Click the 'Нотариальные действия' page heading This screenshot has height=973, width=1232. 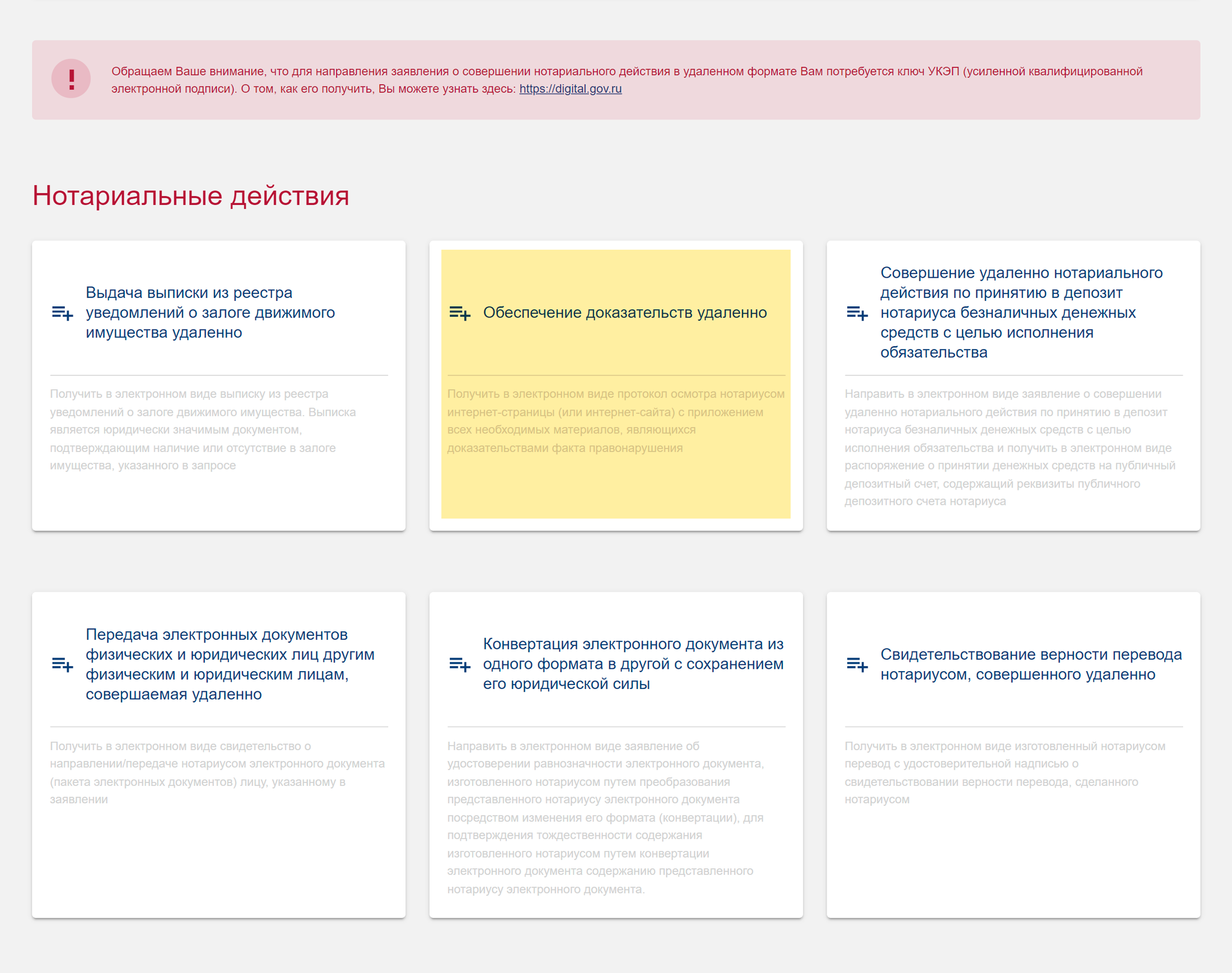tap(191, 195)
